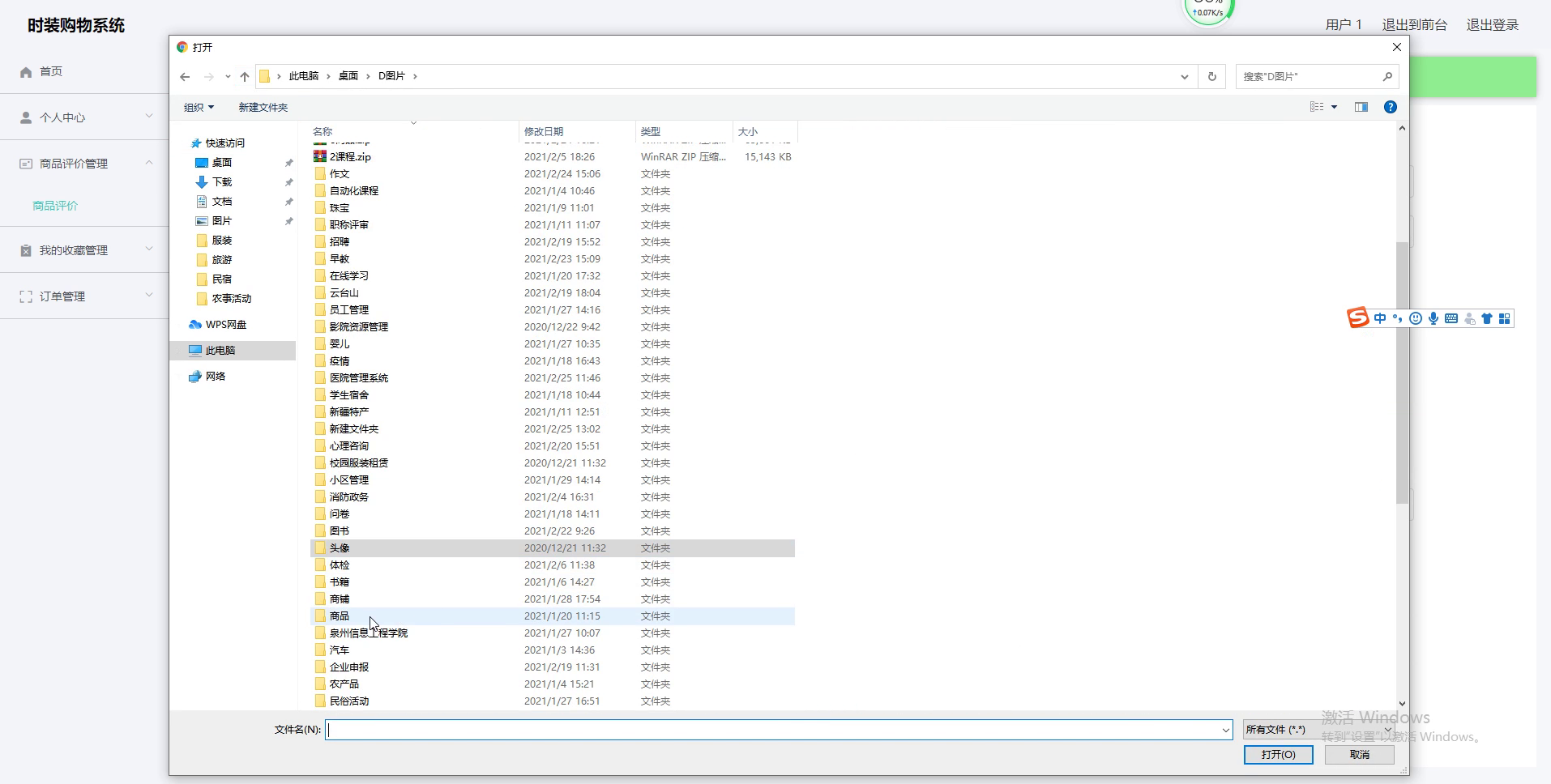Click scrollbar down arrow in file list

point(1402,705)
